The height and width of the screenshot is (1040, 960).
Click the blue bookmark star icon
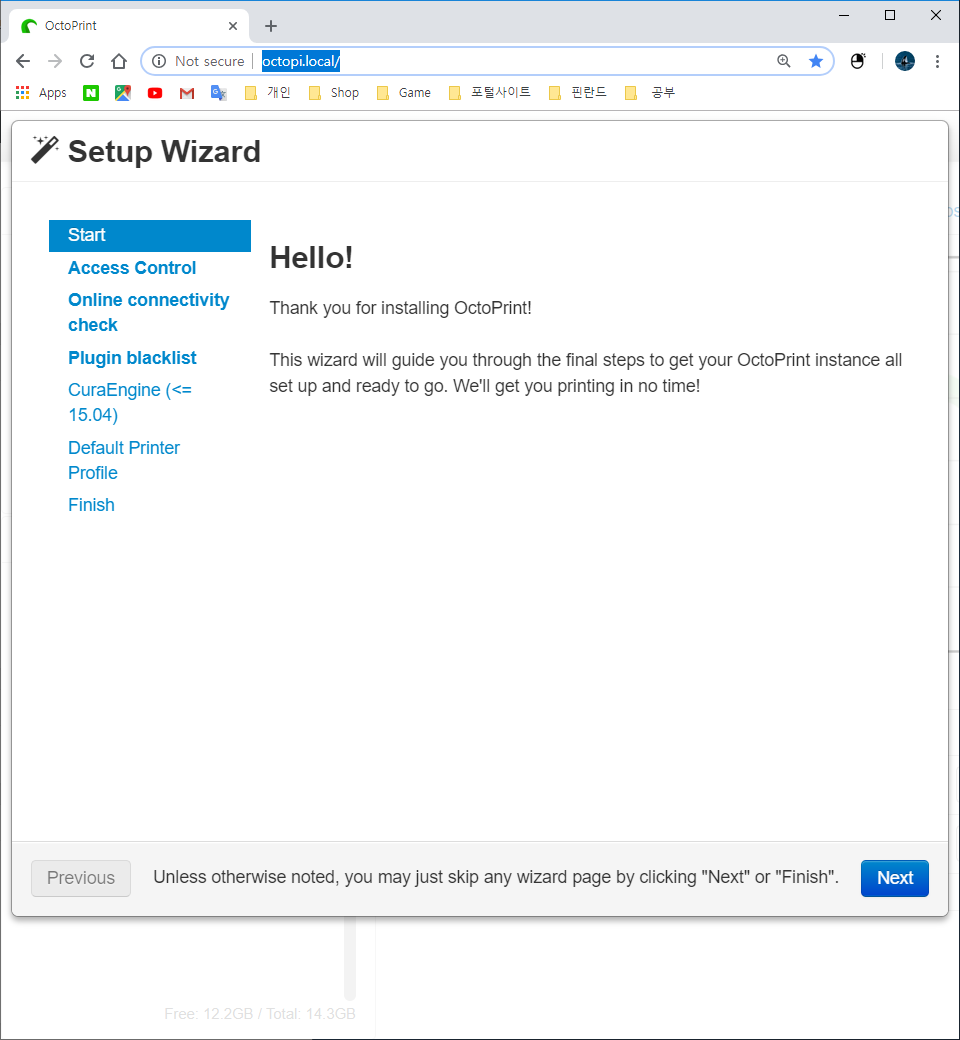point(816,61)
